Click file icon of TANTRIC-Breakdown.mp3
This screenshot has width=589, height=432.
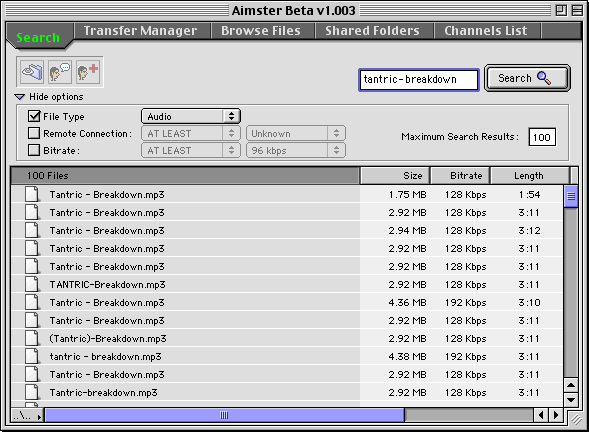(32, 284)
